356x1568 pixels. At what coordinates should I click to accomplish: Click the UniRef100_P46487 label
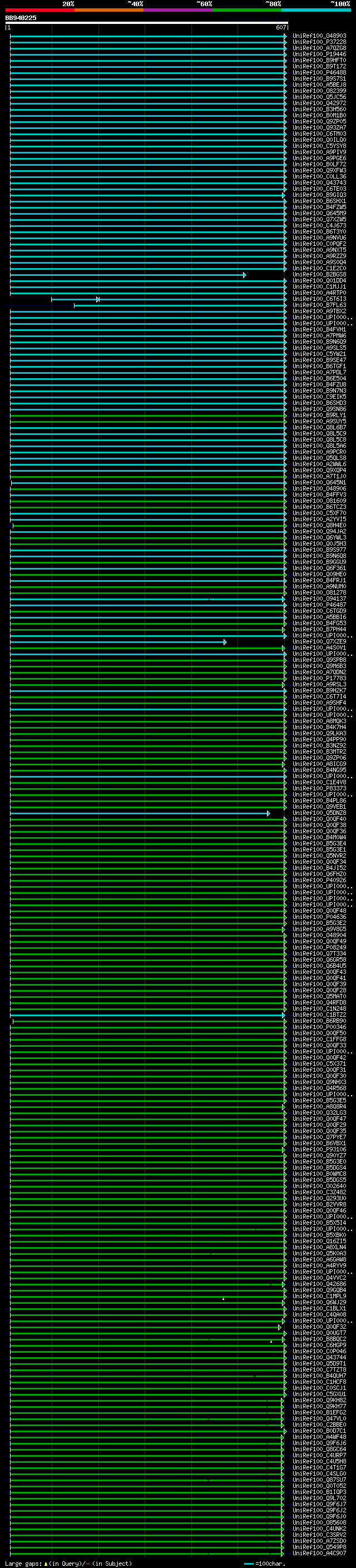(319, 605)
